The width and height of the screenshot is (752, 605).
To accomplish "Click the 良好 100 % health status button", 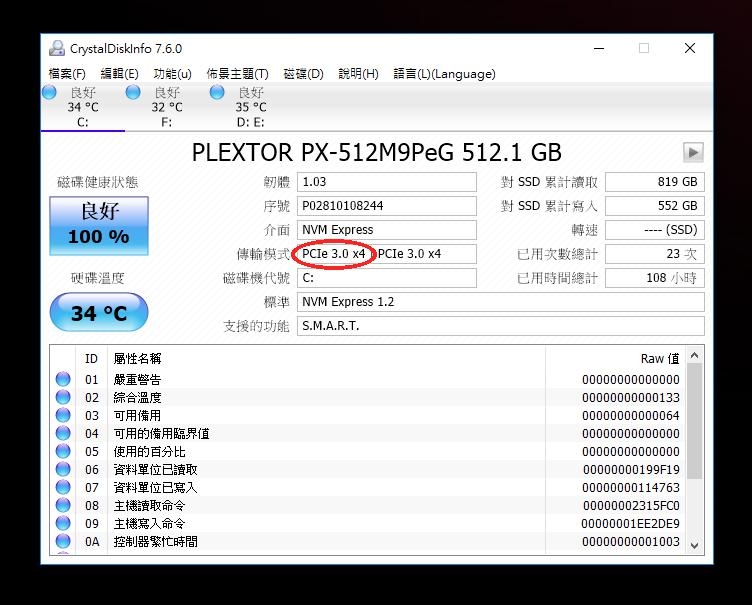I will [99, 225].
